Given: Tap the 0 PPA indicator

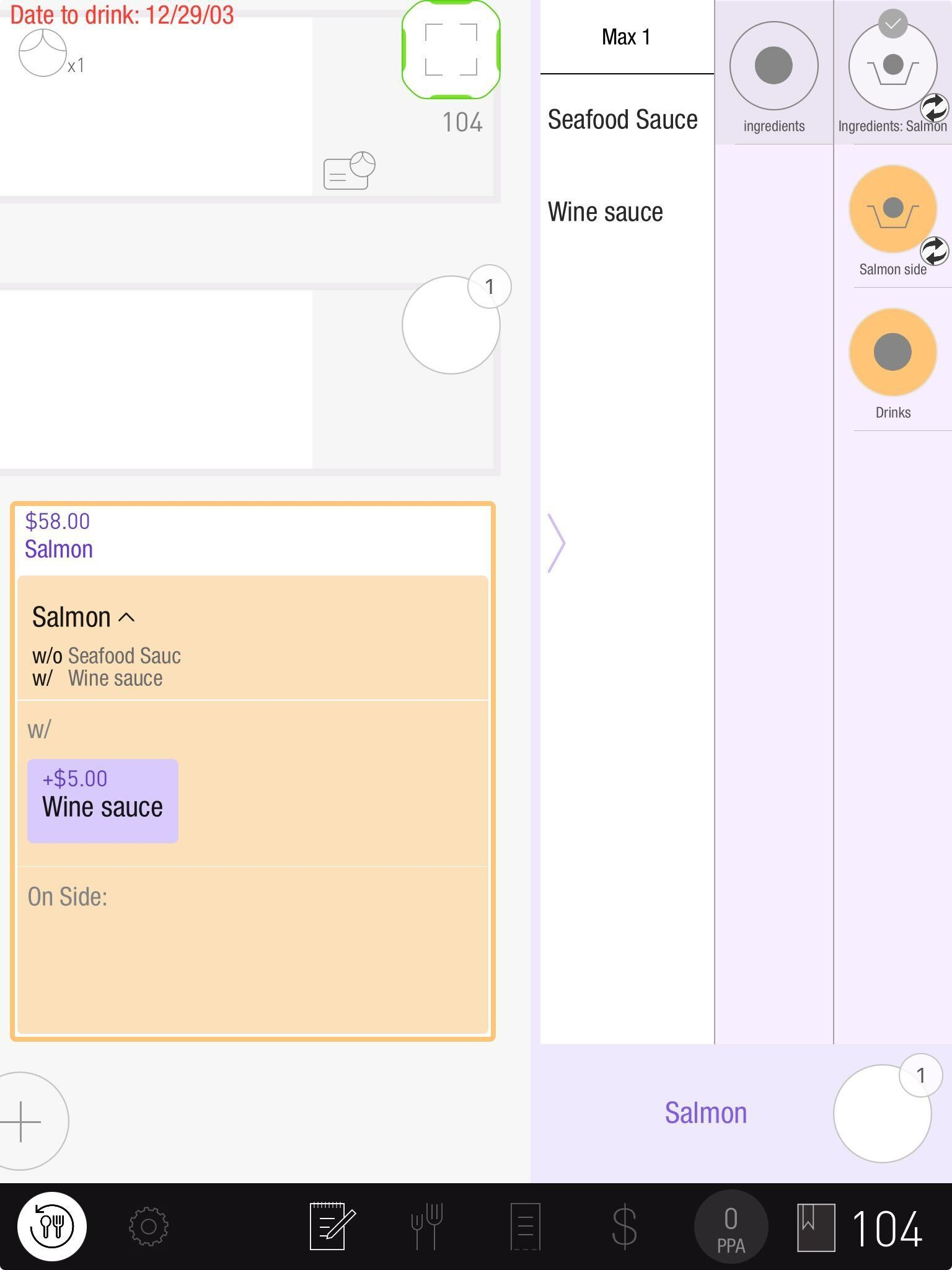Looking at the screenshot, I should (731, 1226).
